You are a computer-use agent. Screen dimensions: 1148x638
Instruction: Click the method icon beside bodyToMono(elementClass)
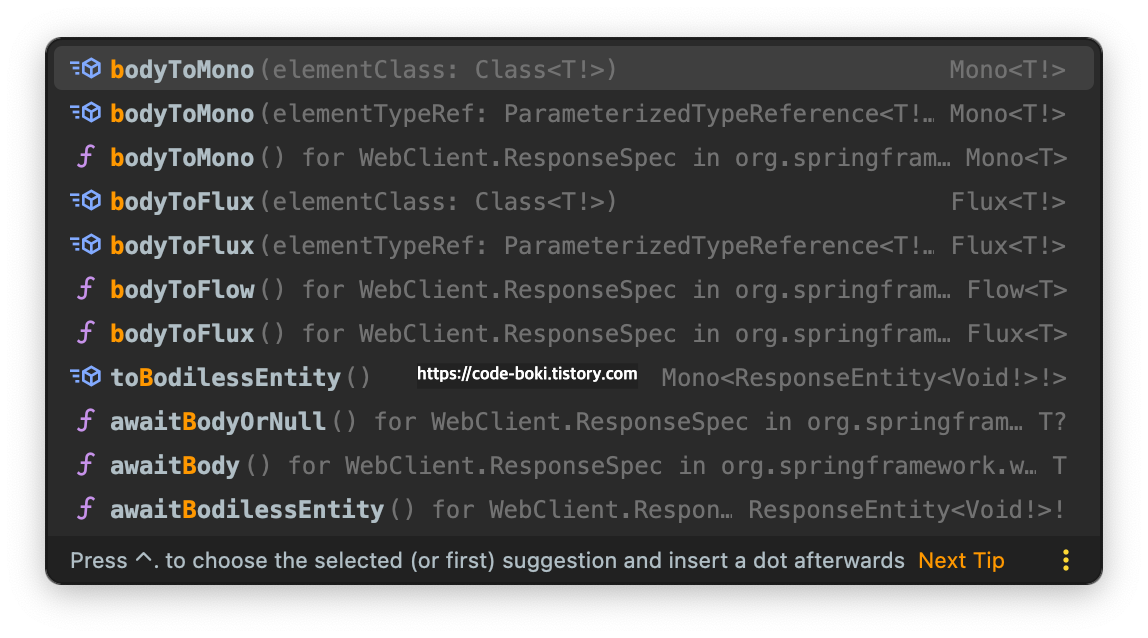click(86, 69)
